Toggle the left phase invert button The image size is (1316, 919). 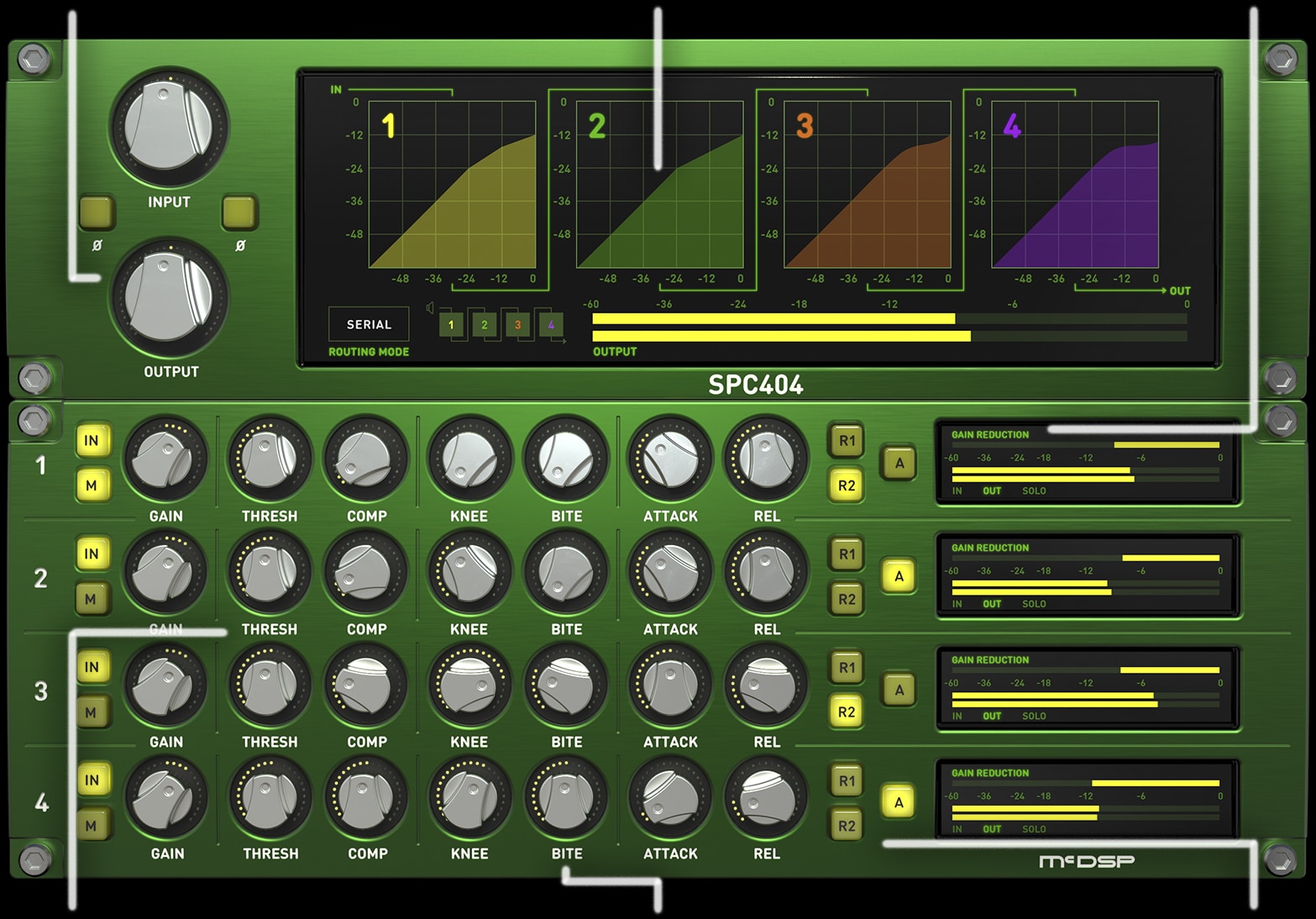pyautogui.click(x=97, y=213)
